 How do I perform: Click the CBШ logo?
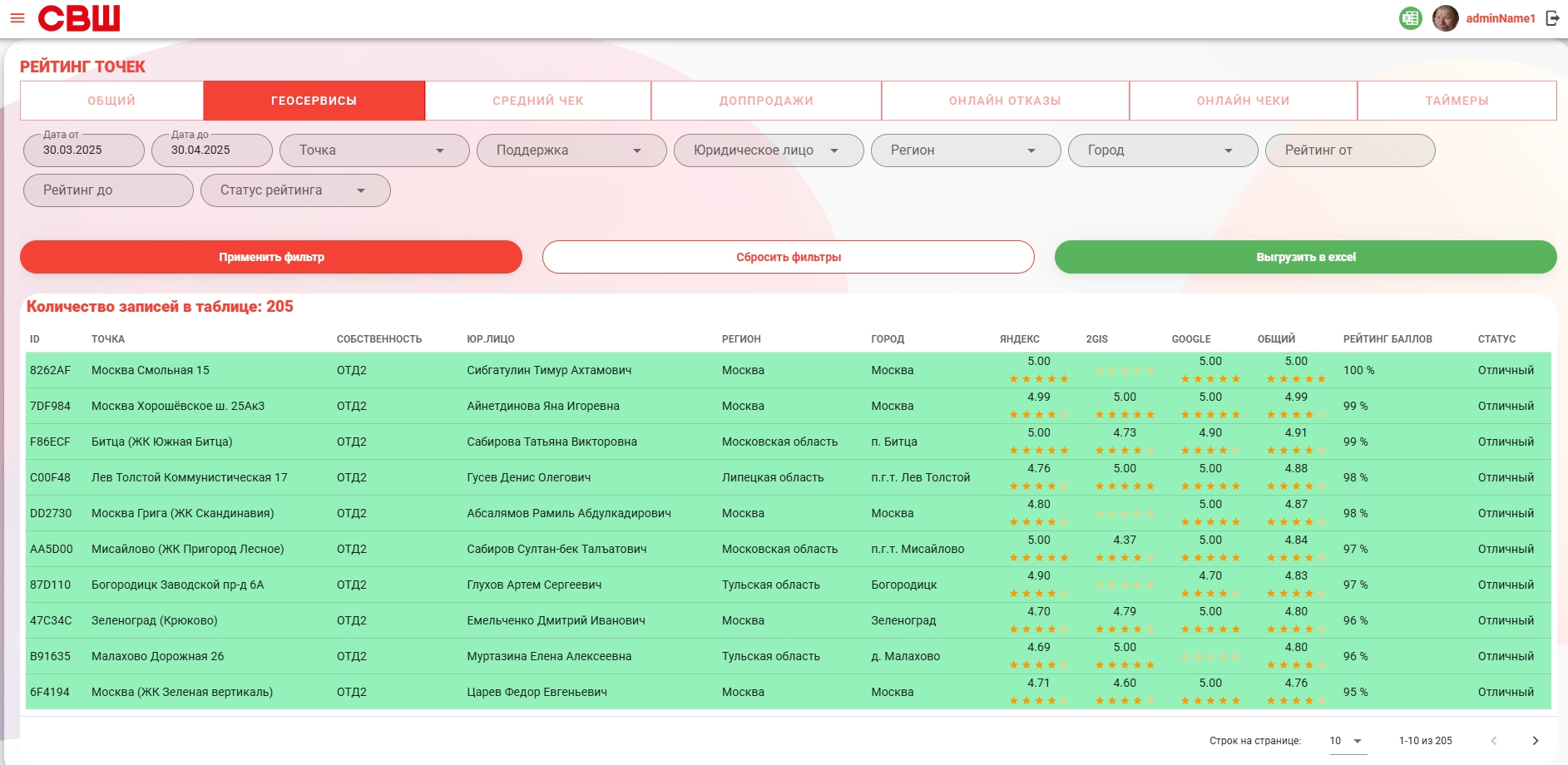79,18
